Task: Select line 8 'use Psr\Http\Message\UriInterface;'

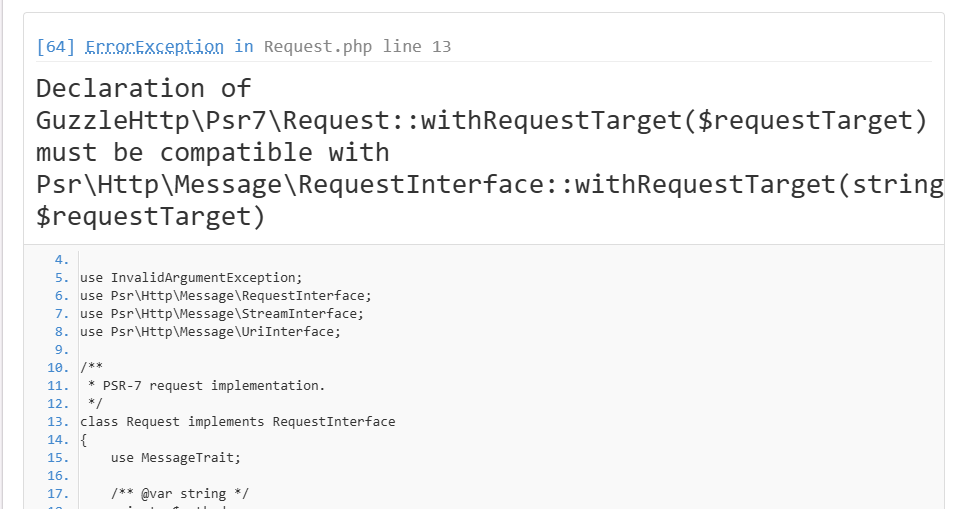Action: click(x=210, y=331)
